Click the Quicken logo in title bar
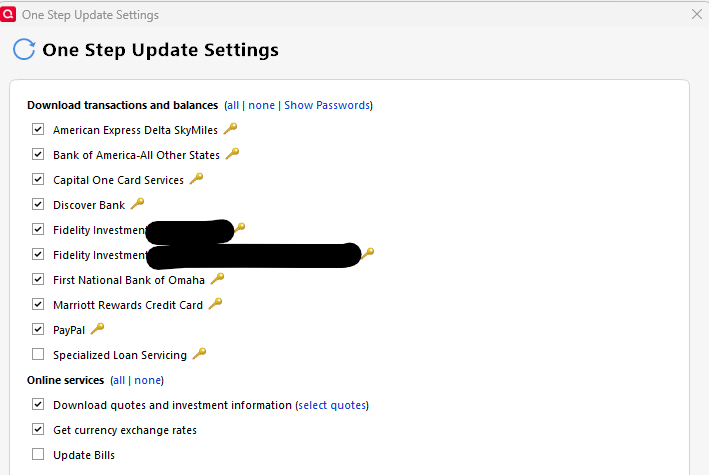Viewport: 709px width, 475px height. coord(8,14)
